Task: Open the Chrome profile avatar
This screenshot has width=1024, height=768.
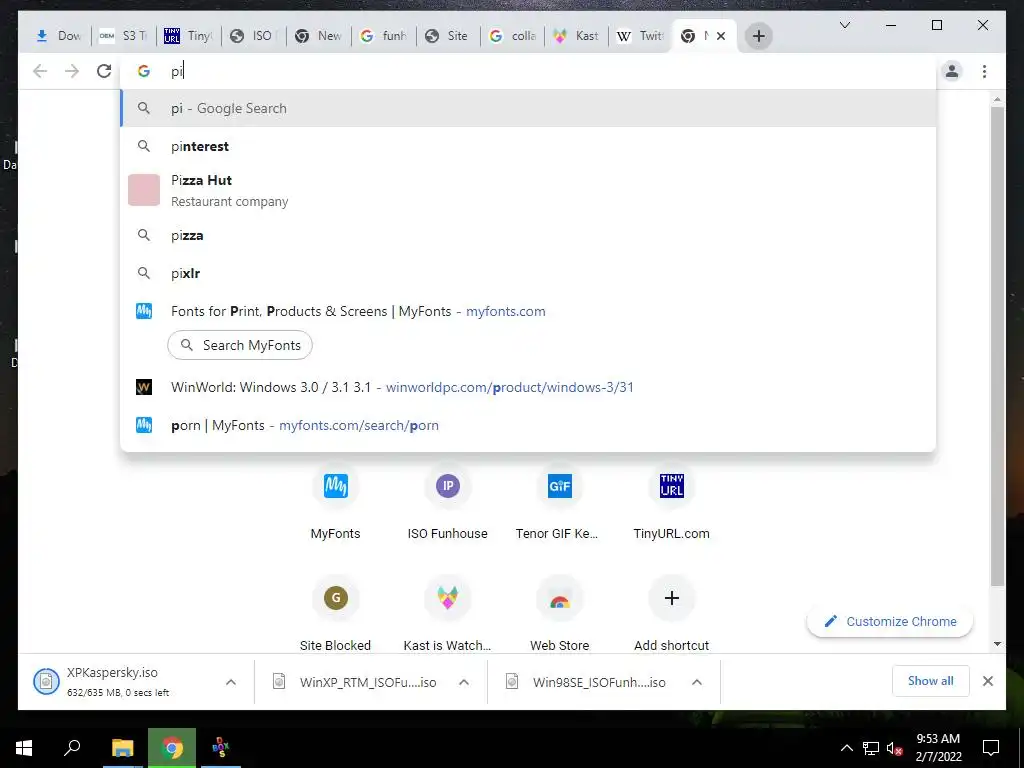Action: tap(952, 71)
